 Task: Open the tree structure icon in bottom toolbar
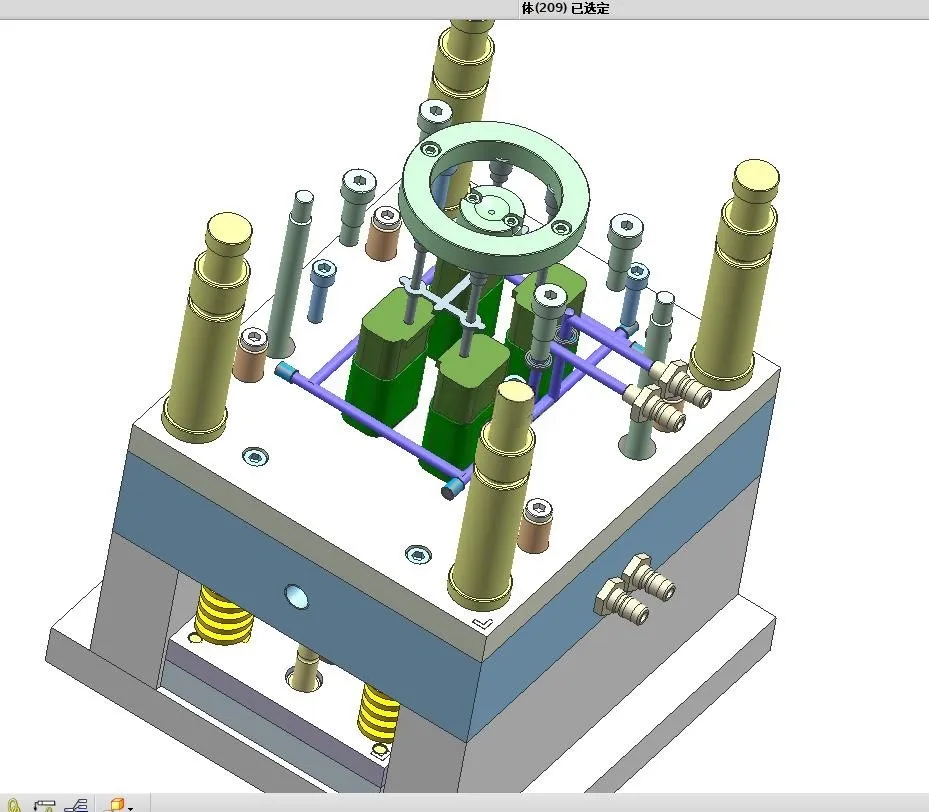(76, 805)
